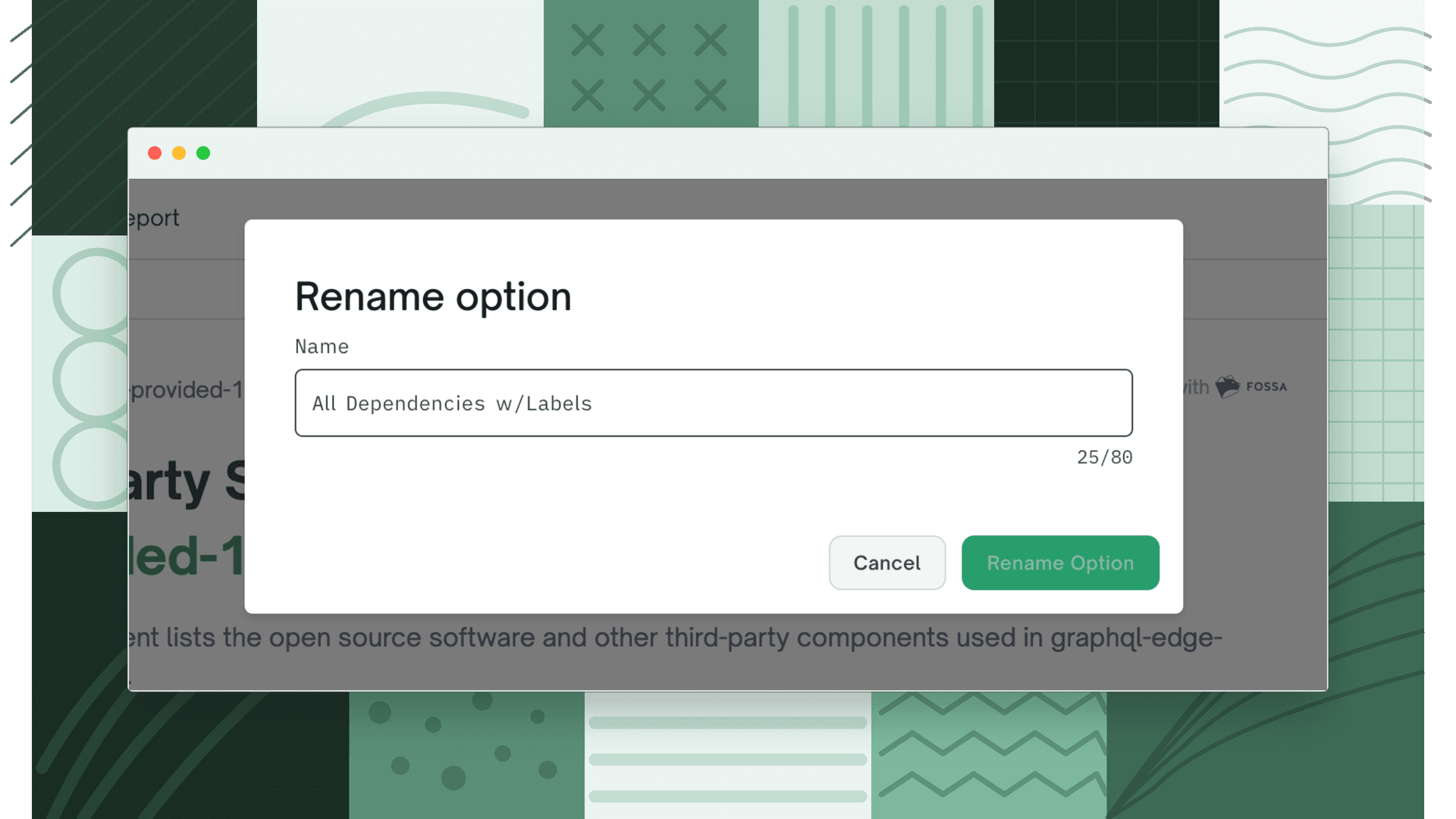Click the yellow minimize window dot
The height and width of the screenshot is (819, 1456).
pyautogui.click(x=179, y=153)
